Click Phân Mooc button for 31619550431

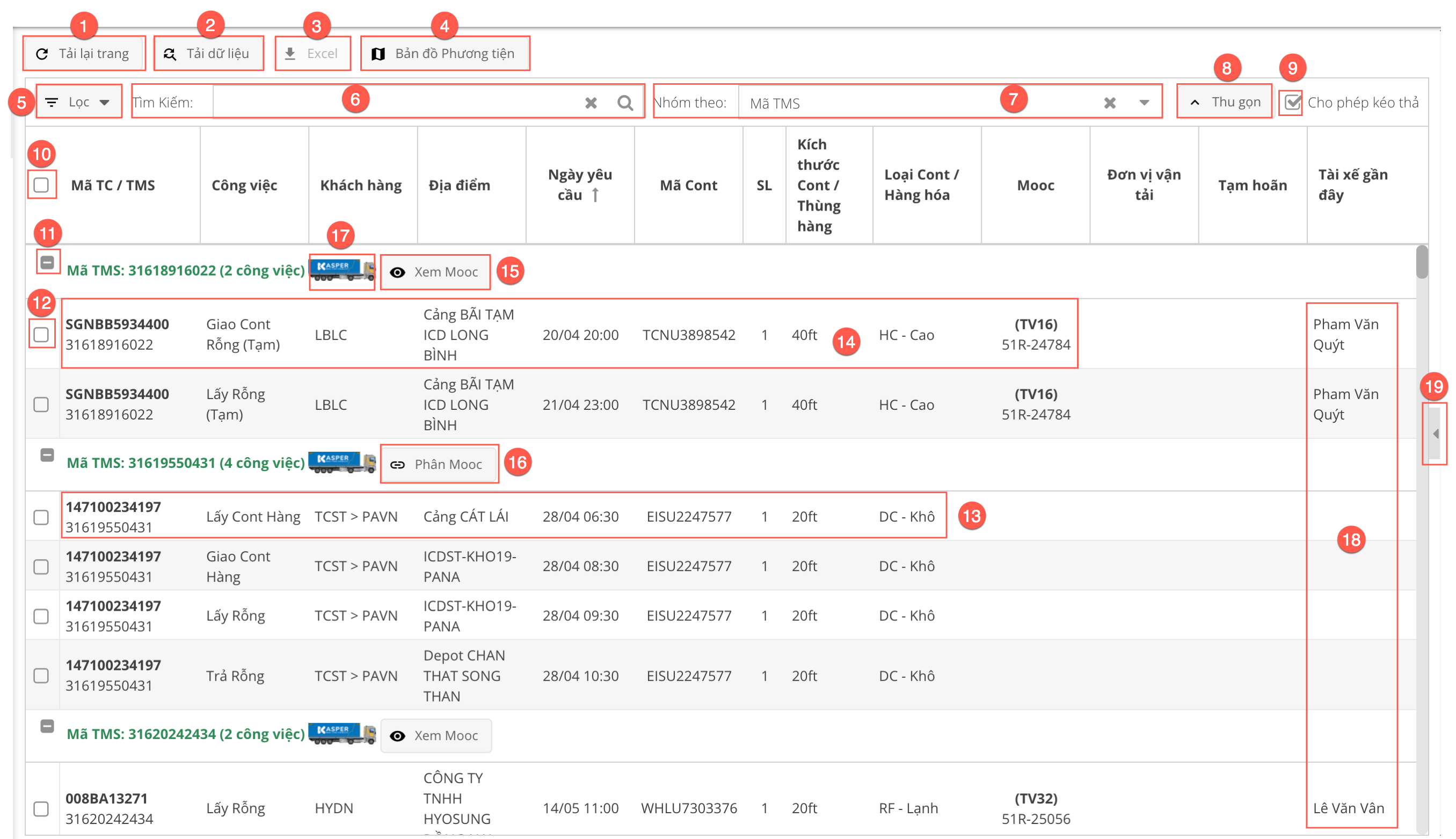pos(439,464)
